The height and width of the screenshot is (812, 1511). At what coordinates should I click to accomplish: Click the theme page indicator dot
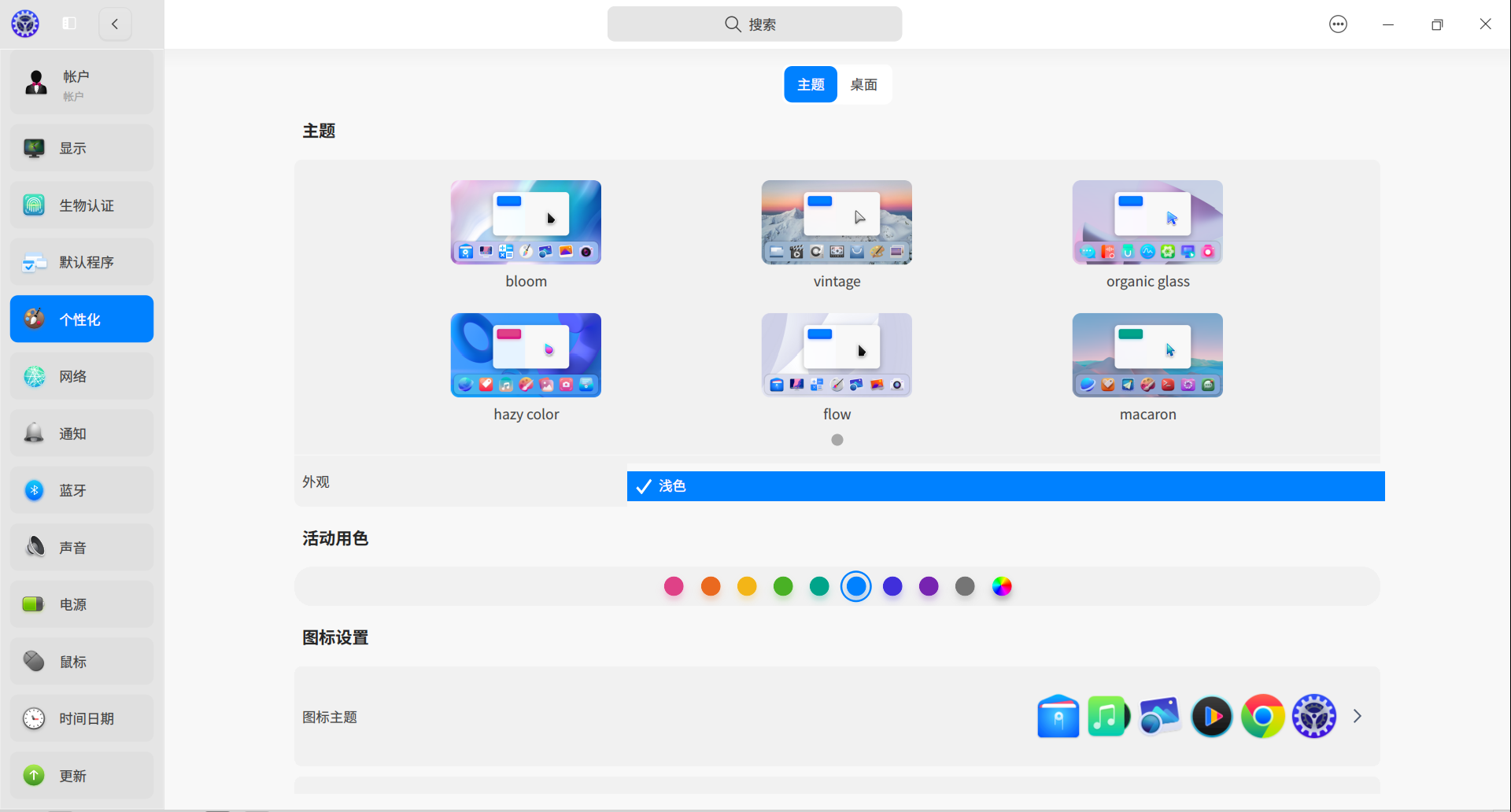pos(837,440)
